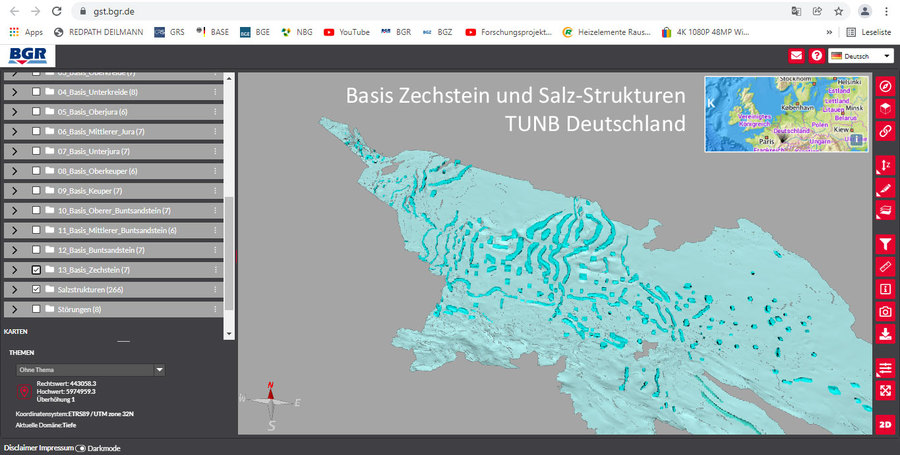Screen dimensions: 900x455
Task: Open the Ohne Thema dropdown
Action: [x=90, y=369]
